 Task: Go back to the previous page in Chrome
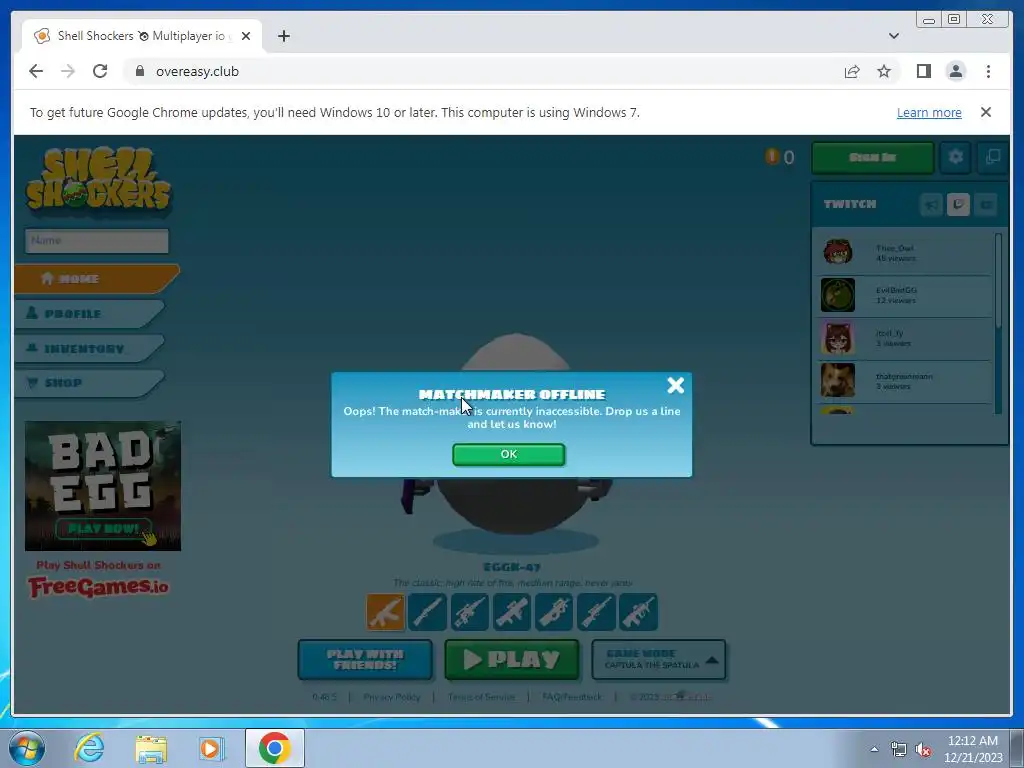(x=36, y=71)
